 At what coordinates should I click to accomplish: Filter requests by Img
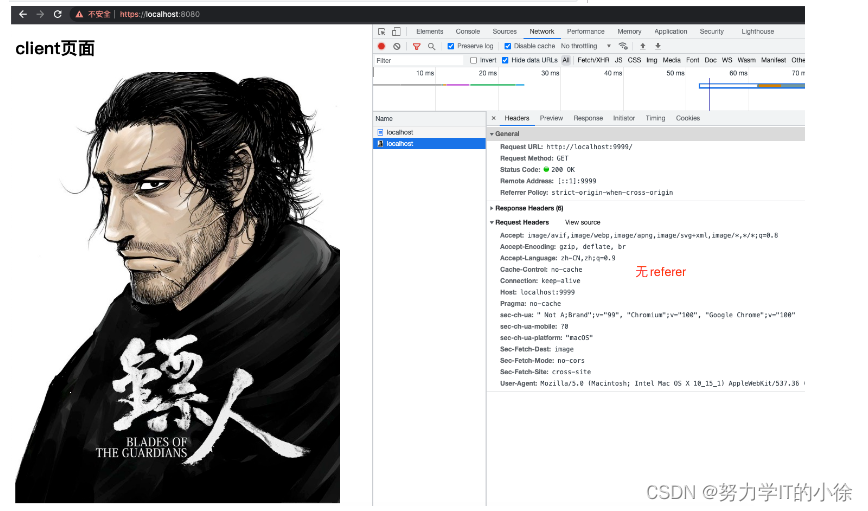[x=652, y=60]
